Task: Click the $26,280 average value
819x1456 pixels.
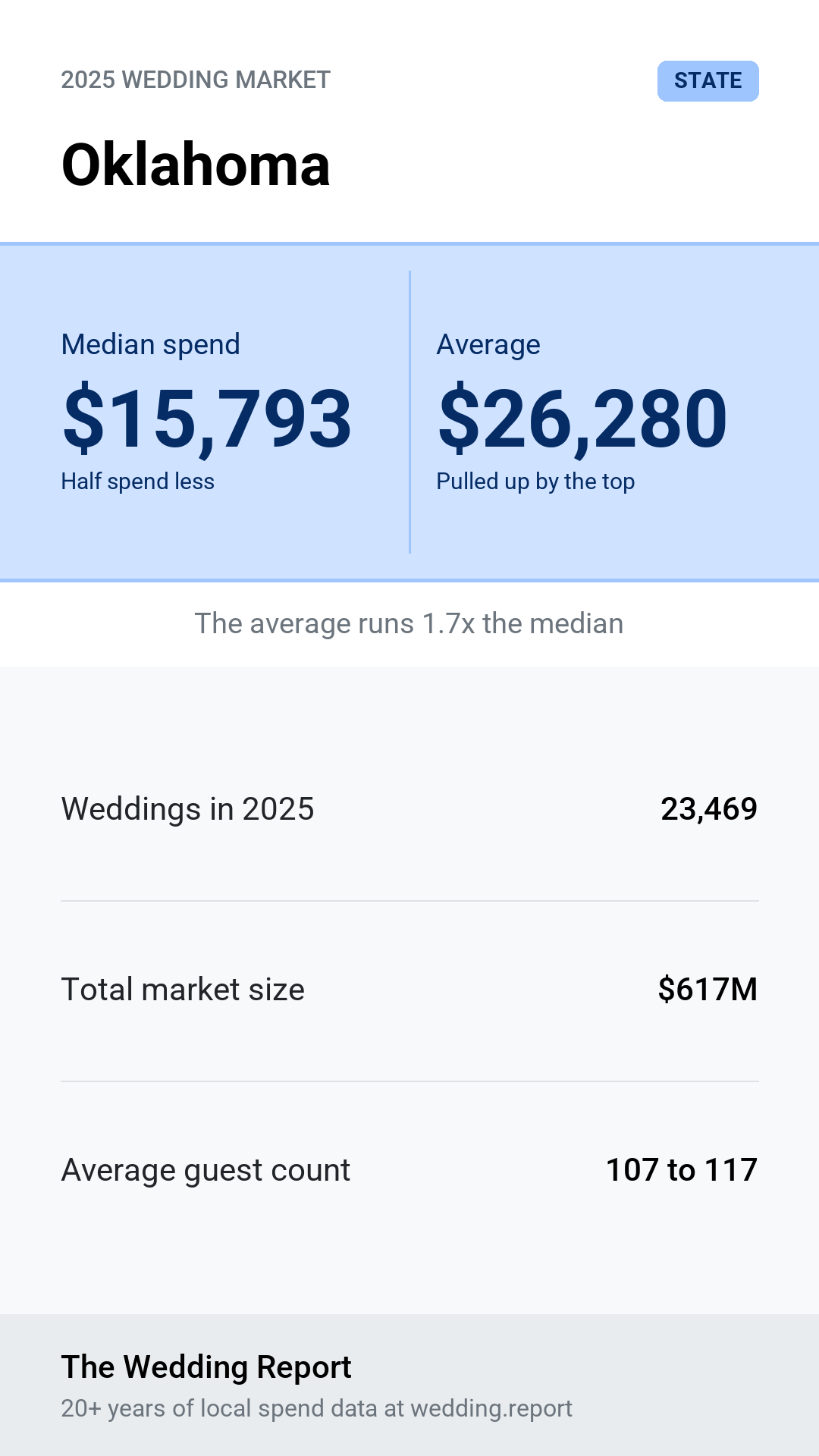Action: click(x=582, y=419)
